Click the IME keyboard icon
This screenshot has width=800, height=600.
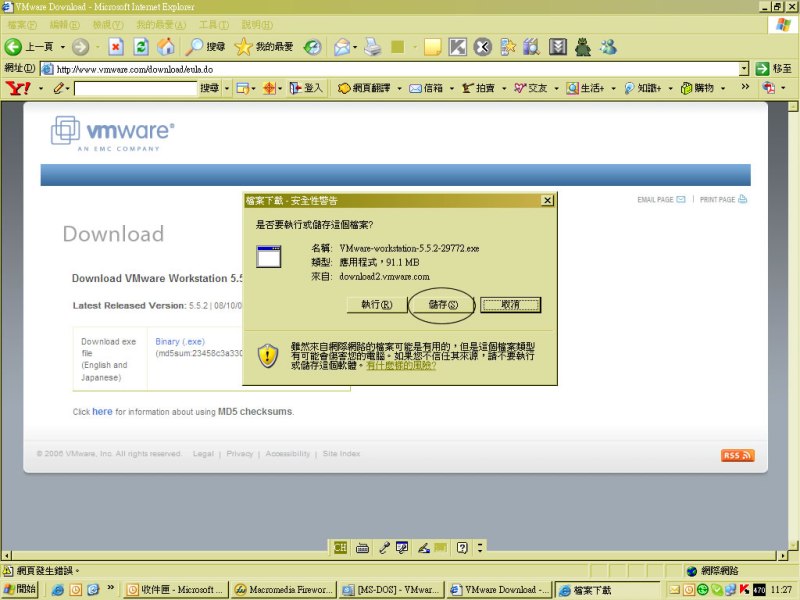point(362,548)
